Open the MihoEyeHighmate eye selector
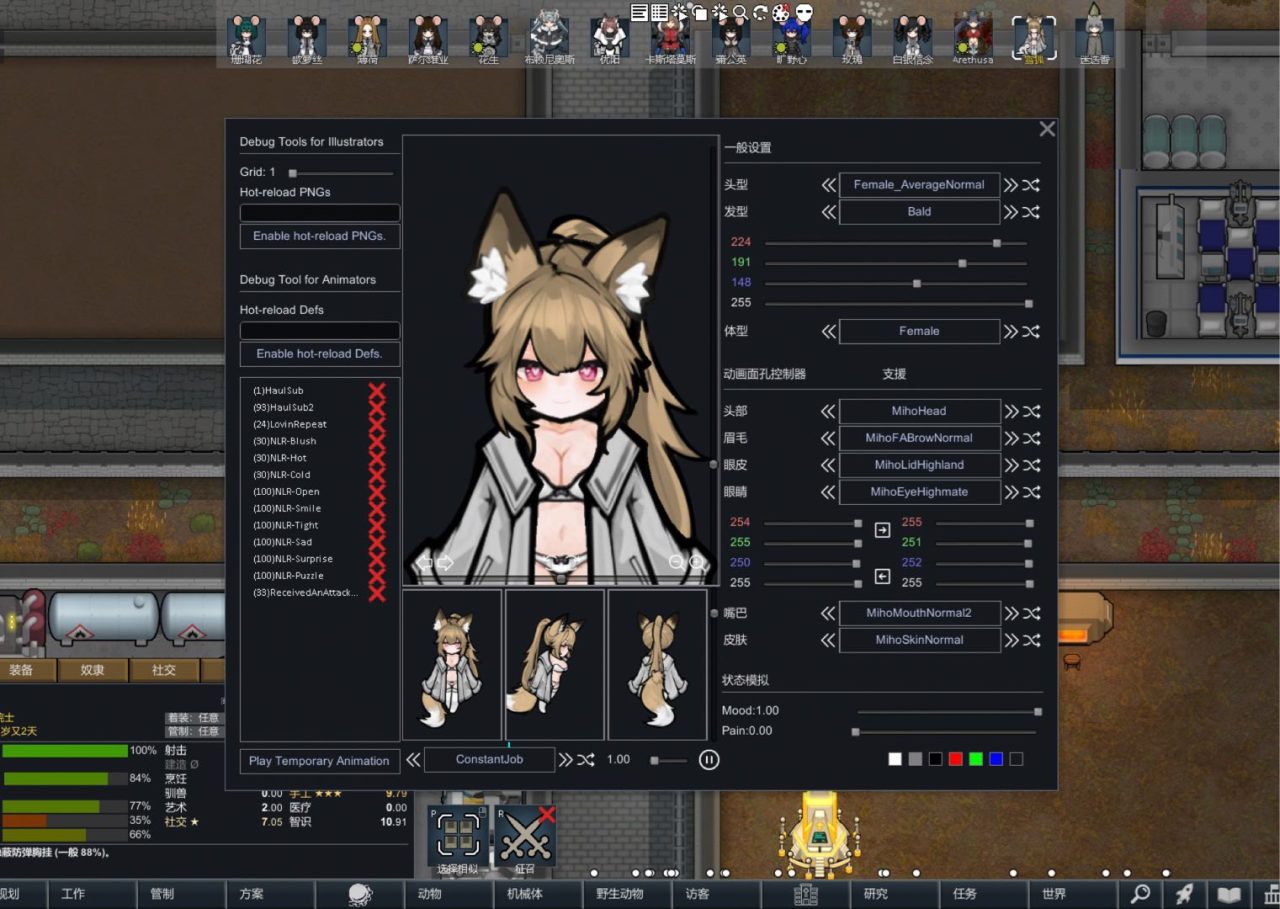Viewport: 1280px width, 909px height. [x=919, y=492]
